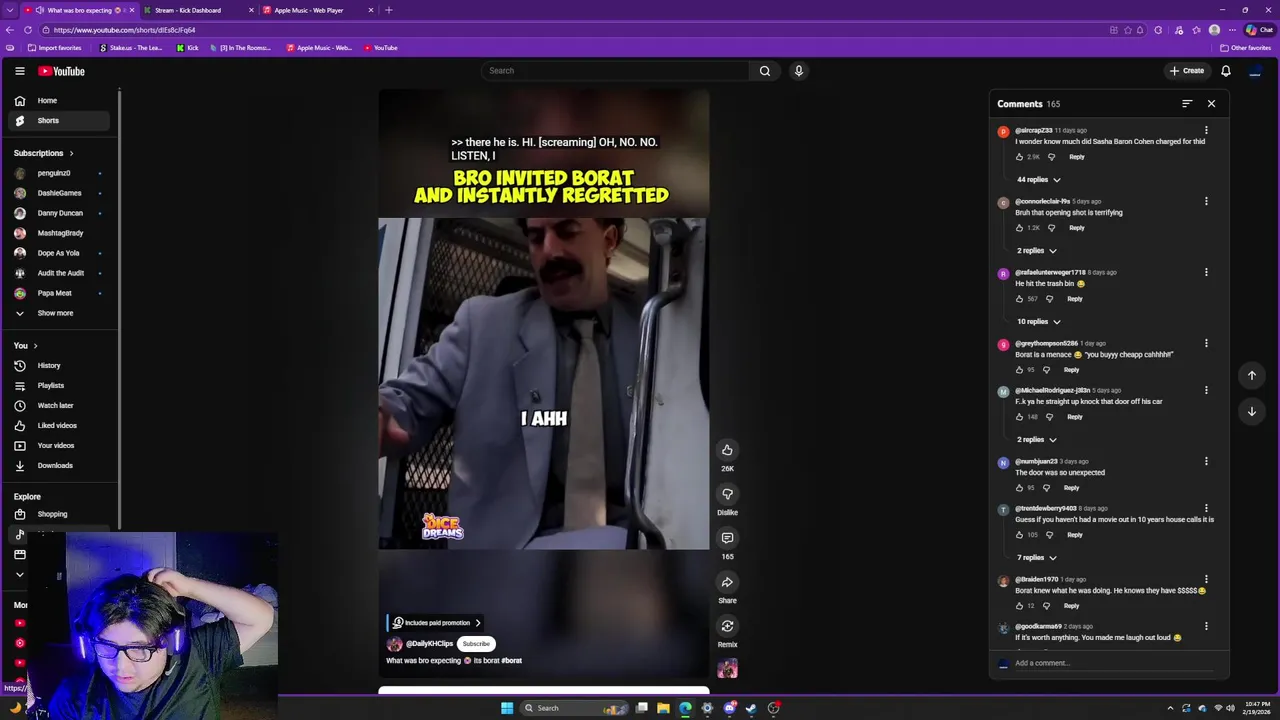Like the @connorleclair comment
Screen dimensions: 1280x720
(x=1020, y=228)
